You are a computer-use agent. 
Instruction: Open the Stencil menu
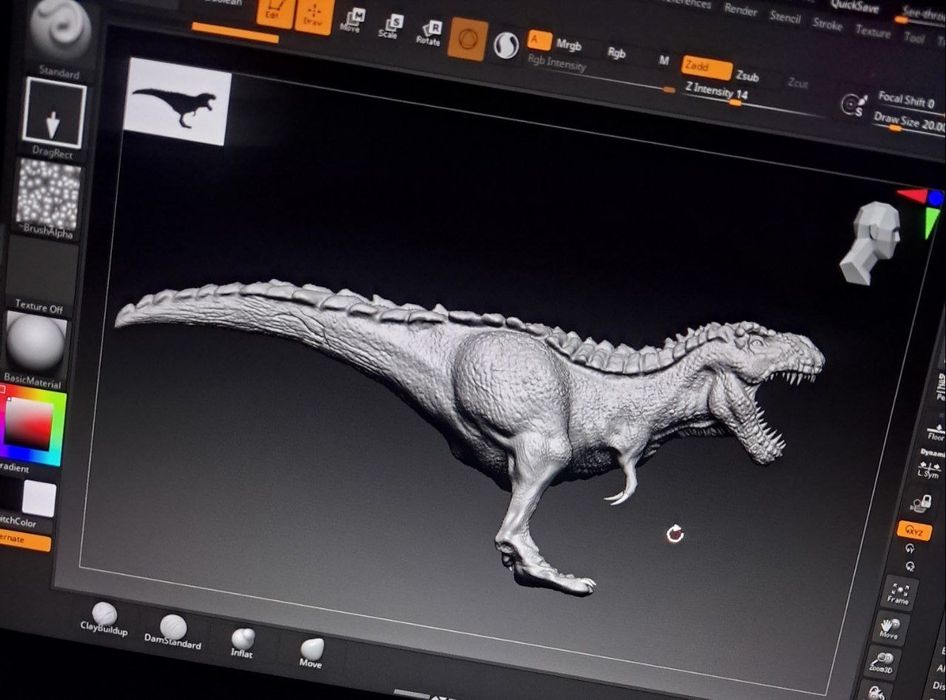(x=784, y=17)
